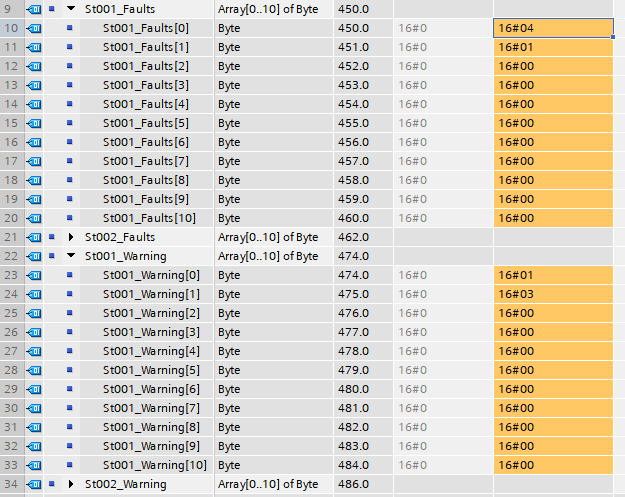
Task: Click tag icon on row 9
Action: pos(34,9)
